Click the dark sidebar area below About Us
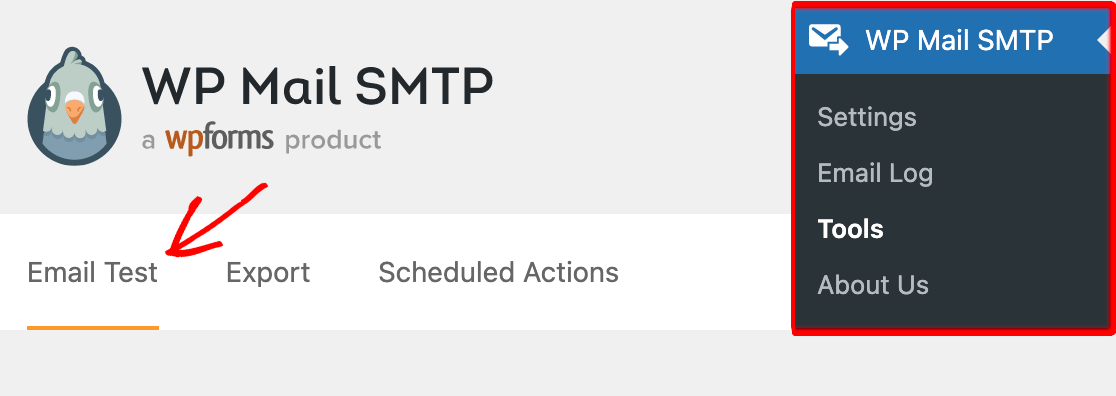1116x396 pixels. 952,317
